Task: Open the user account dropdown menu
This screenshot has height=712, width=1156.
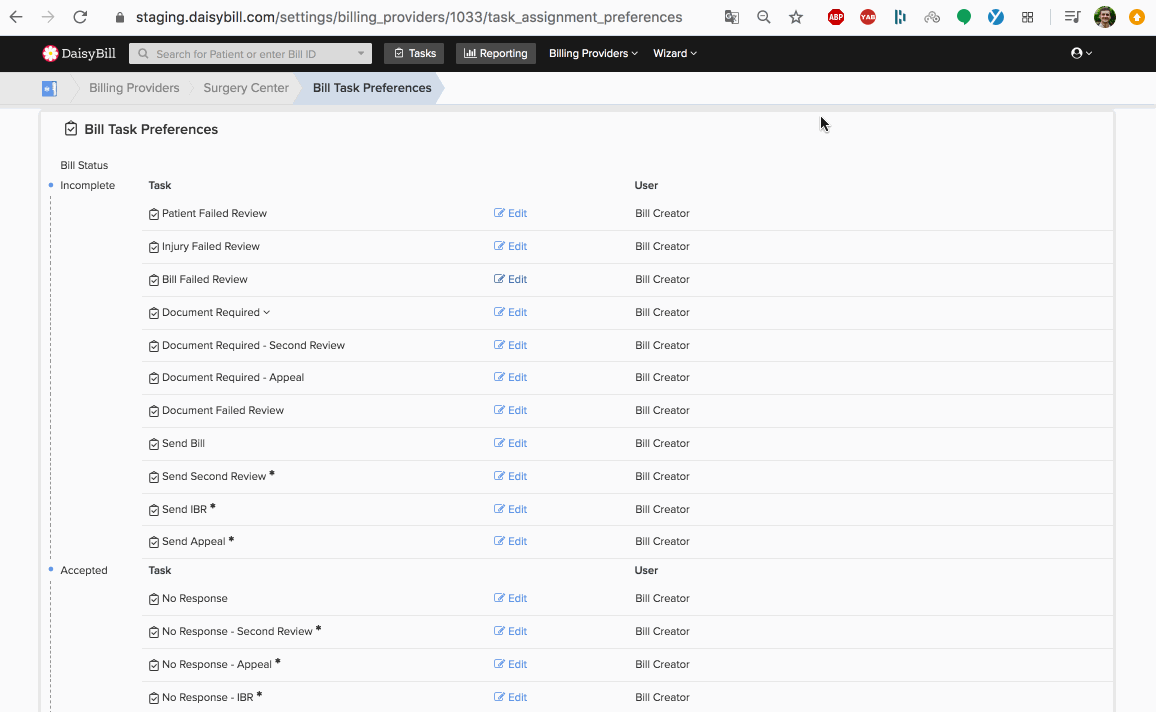Action: click(1081, 53)
